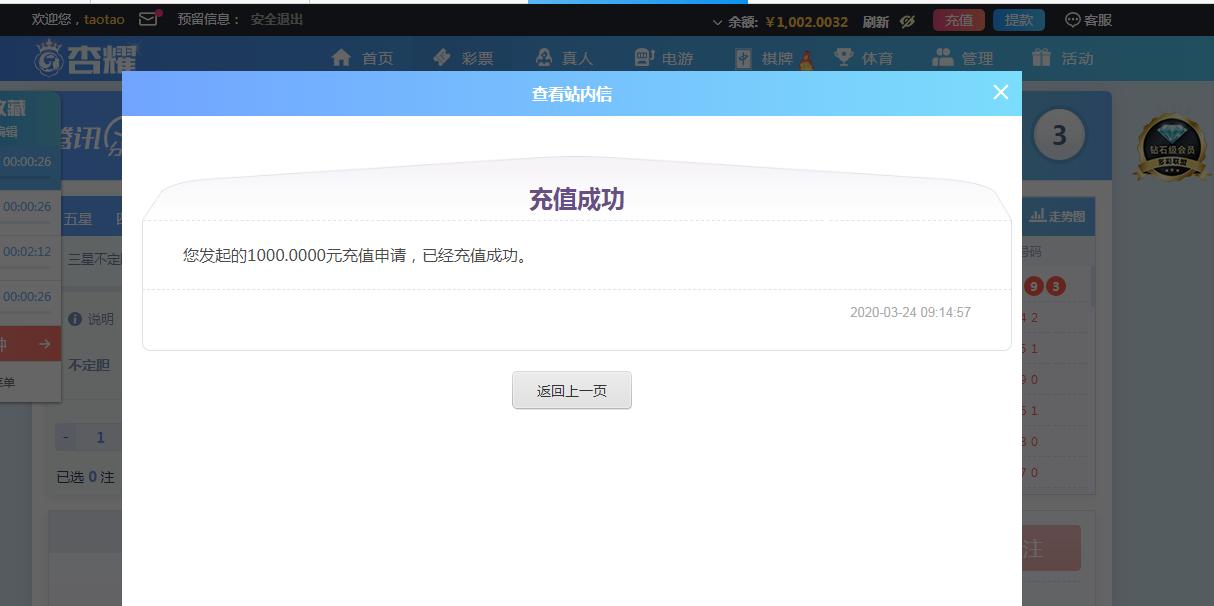Open 电游 slot games icon
The height and width of the screenshot is (606, 1214).
(x=644, y=58)
